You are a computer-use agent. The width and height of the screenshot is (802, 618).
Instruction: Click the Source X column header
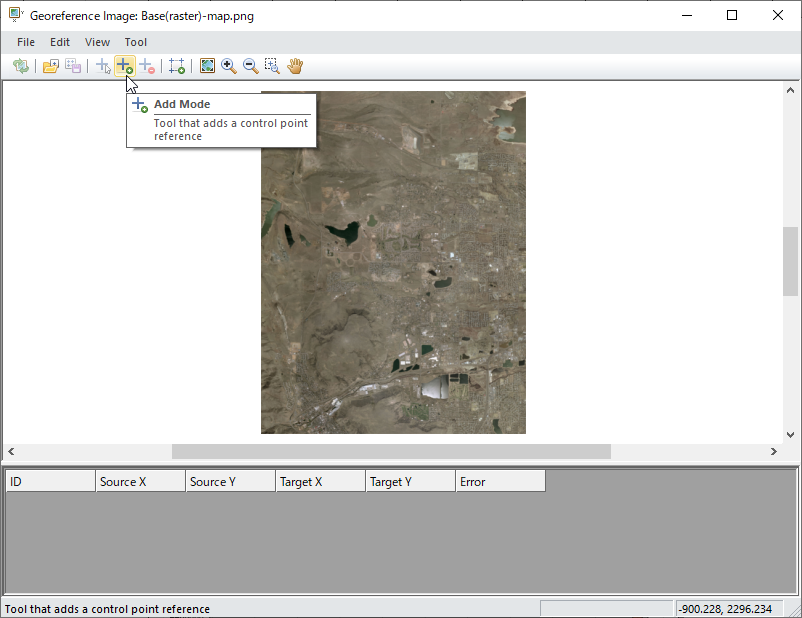[x=141, y=481]
